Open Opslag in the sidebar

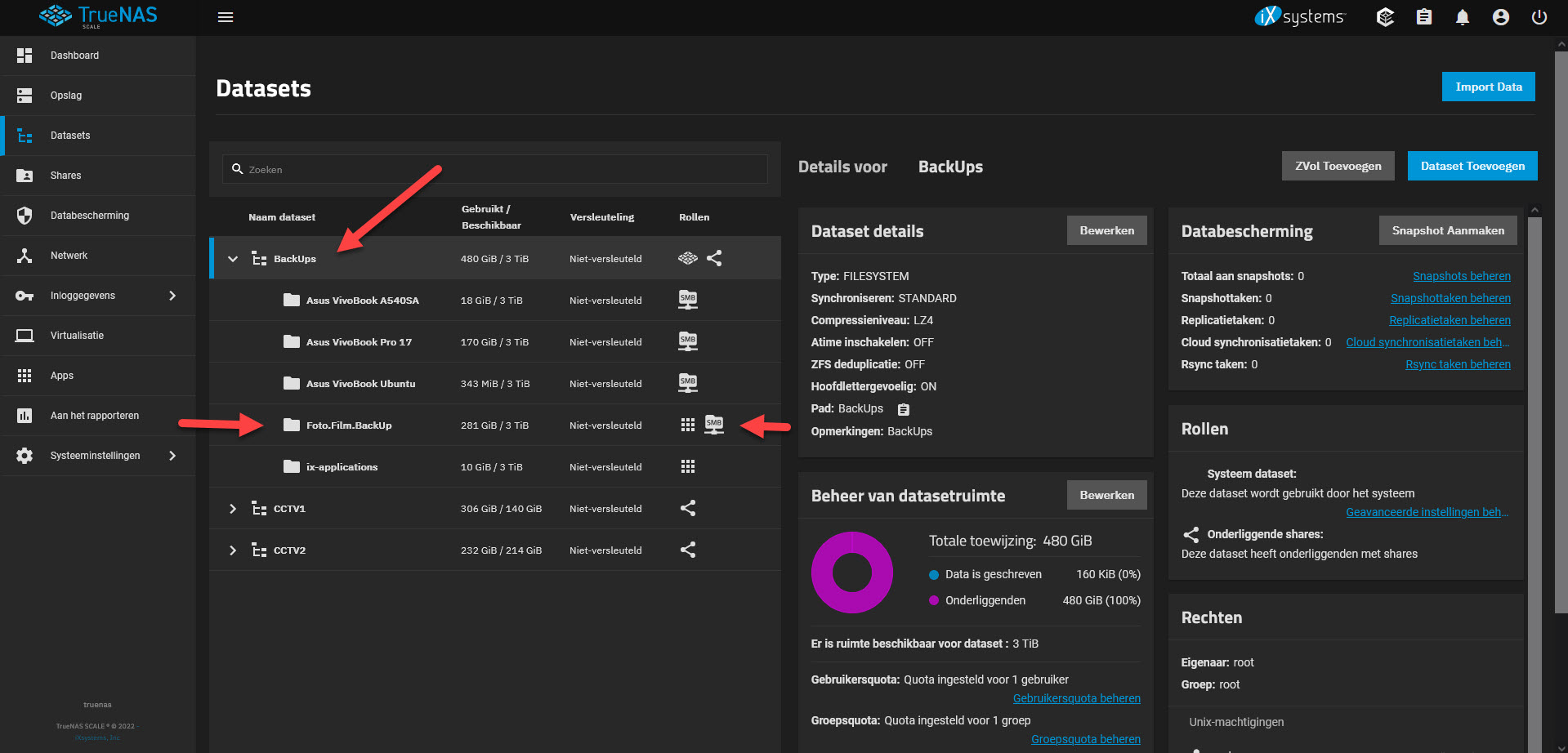(98, 96)
